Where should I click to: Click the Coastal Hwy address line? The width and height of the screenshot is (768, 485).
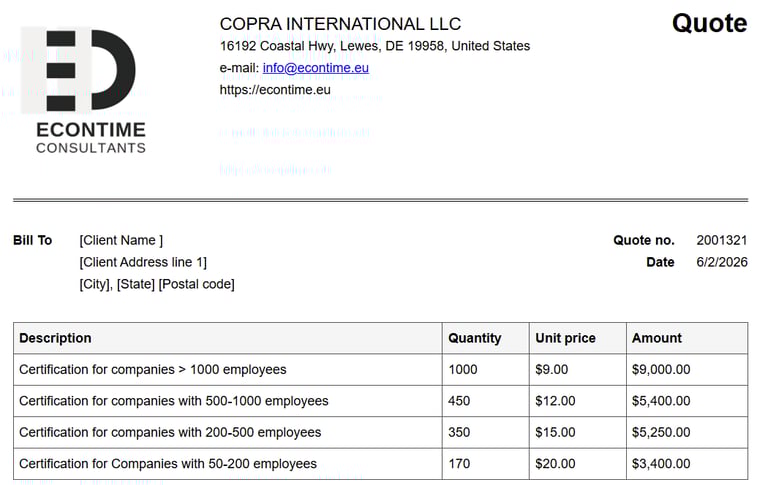[375, 46]
